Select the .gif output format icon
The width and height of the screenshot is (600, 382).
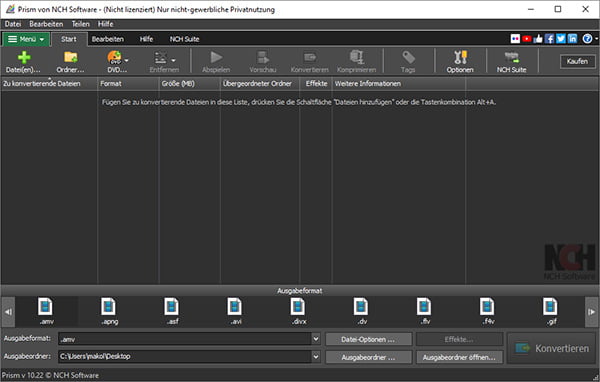(x=551, y=307)
